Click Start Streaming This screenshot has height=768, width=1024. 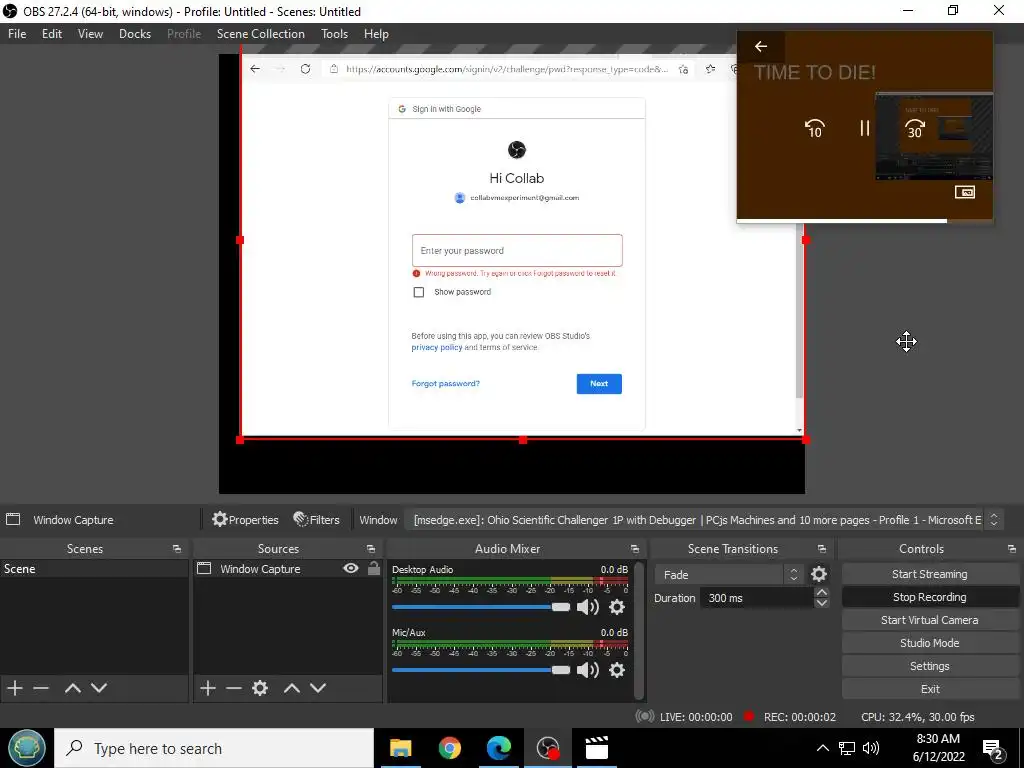tap(930, 574)
